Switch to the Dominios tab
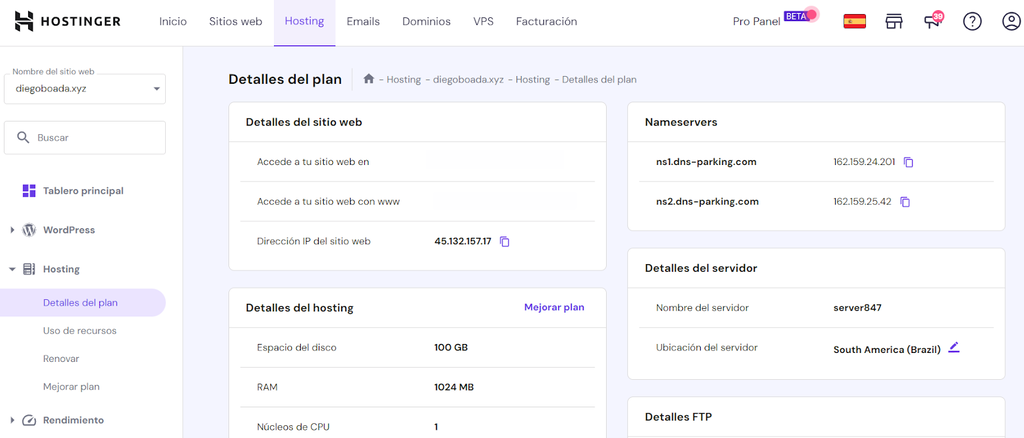Image resolution: width=1024 pixels, height=438 pixels. click(426, 21)
